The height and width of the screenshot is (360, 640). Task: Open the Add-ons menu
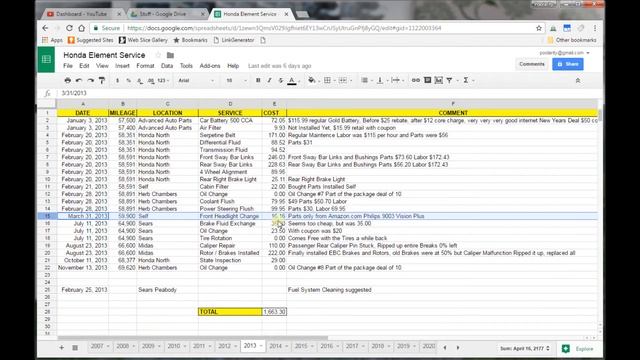click(x=210, y=66)
